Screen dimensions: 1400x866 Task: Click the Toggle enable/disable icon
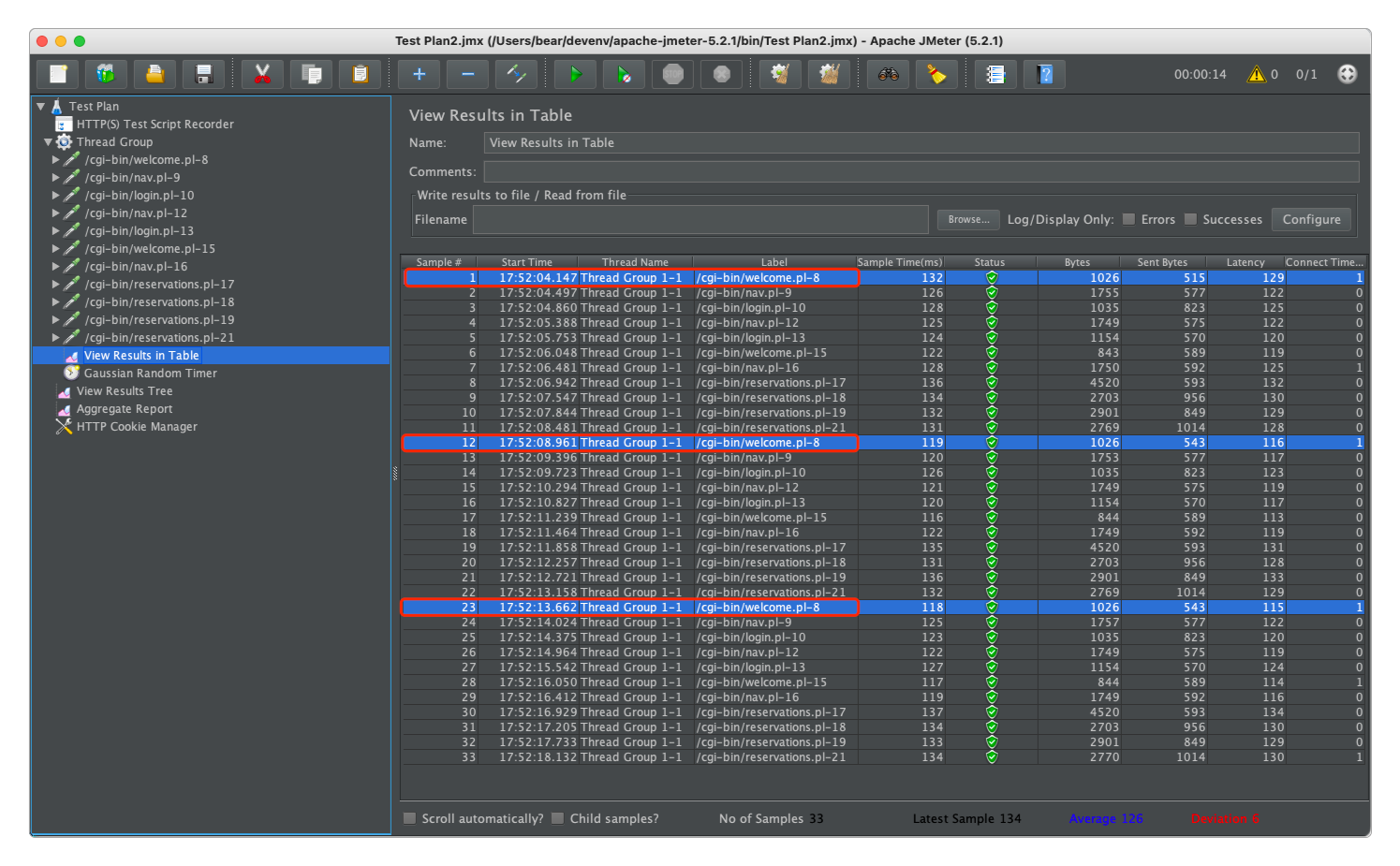tap(516, 74)
